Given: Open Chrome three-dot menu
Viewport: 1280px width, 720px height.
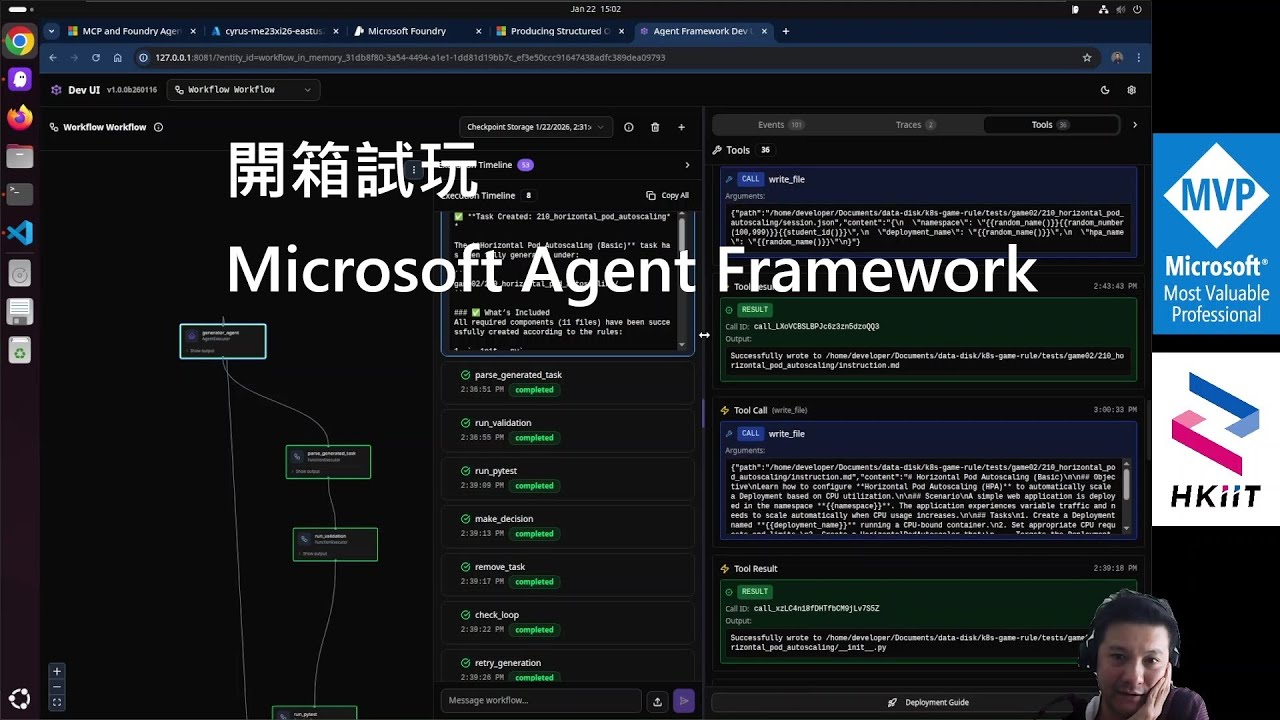Looking at the screenshot, I should [x=1138, y=58].
